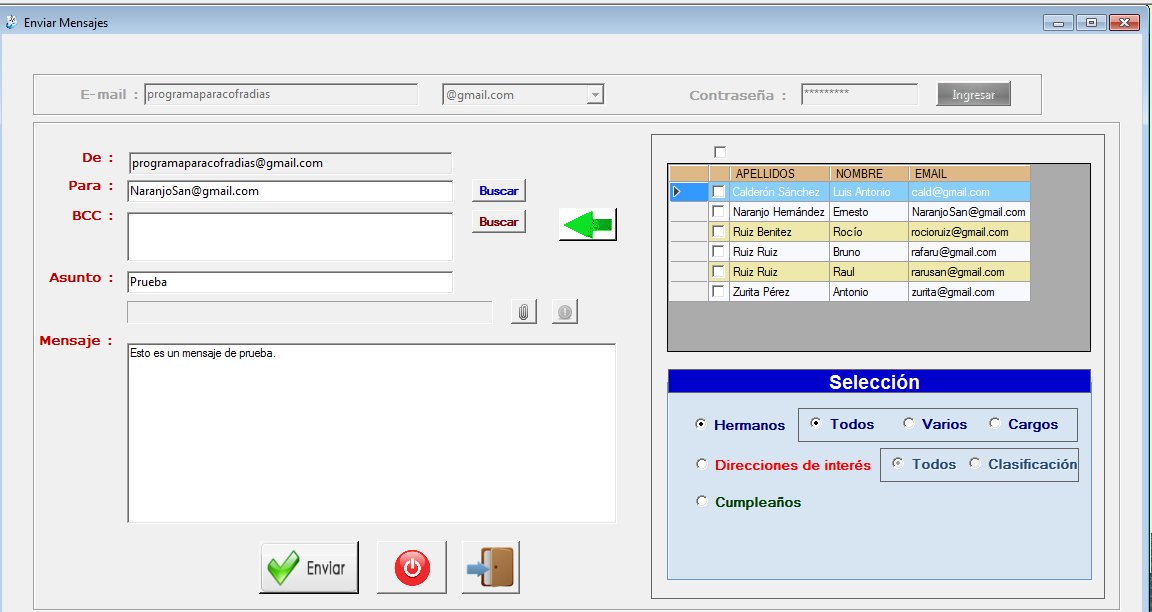Select the Cargos radio button
This screenshot has height=612, width=1152.
tap(995, 424)
